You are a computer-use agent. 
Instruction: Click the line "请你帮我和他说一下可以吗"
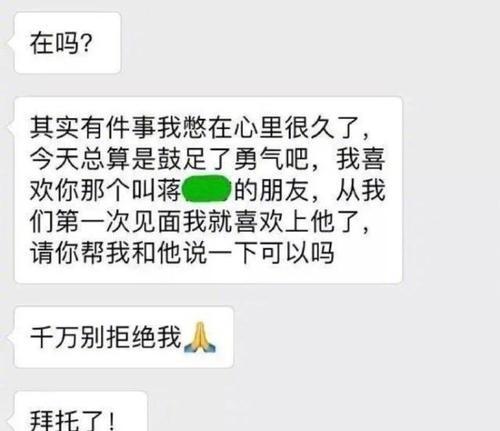click(182, 252)
